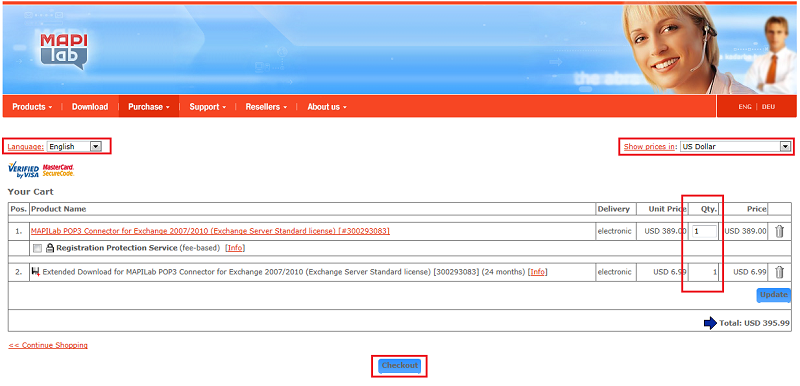Focus the quantity field for POP3 Connector
This screenshot has width=800, height=386.
(x=705, y=231)
